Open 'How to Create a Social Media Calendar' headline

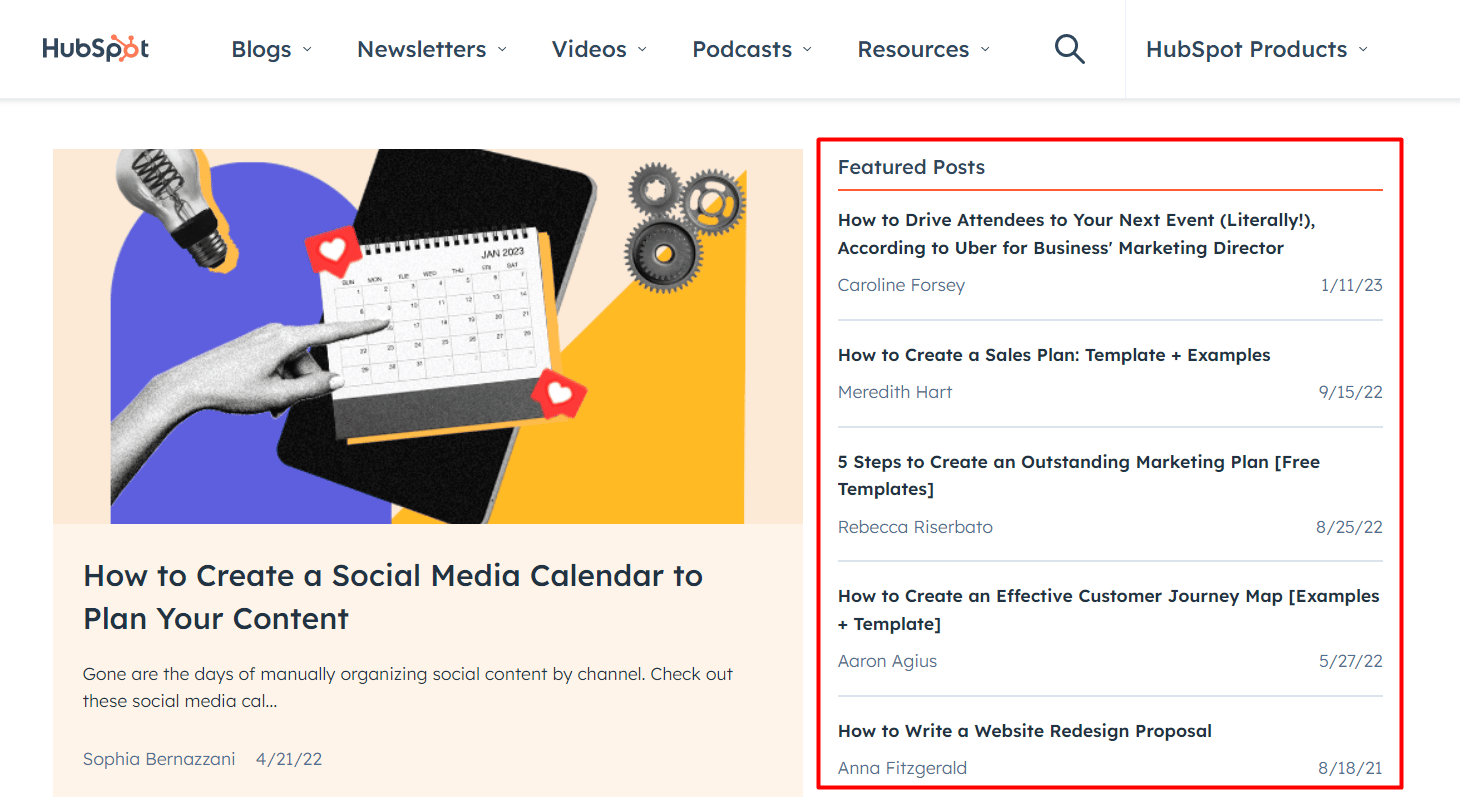[393, 597]
